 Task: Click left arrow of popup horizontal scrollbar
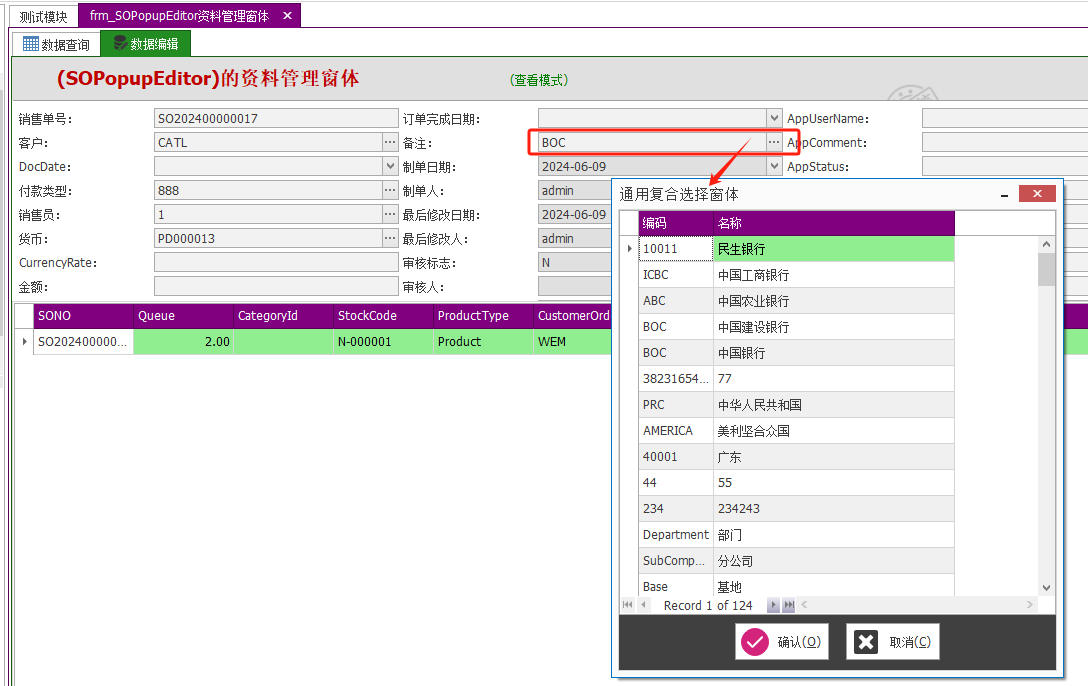click(x=804, y=605)
